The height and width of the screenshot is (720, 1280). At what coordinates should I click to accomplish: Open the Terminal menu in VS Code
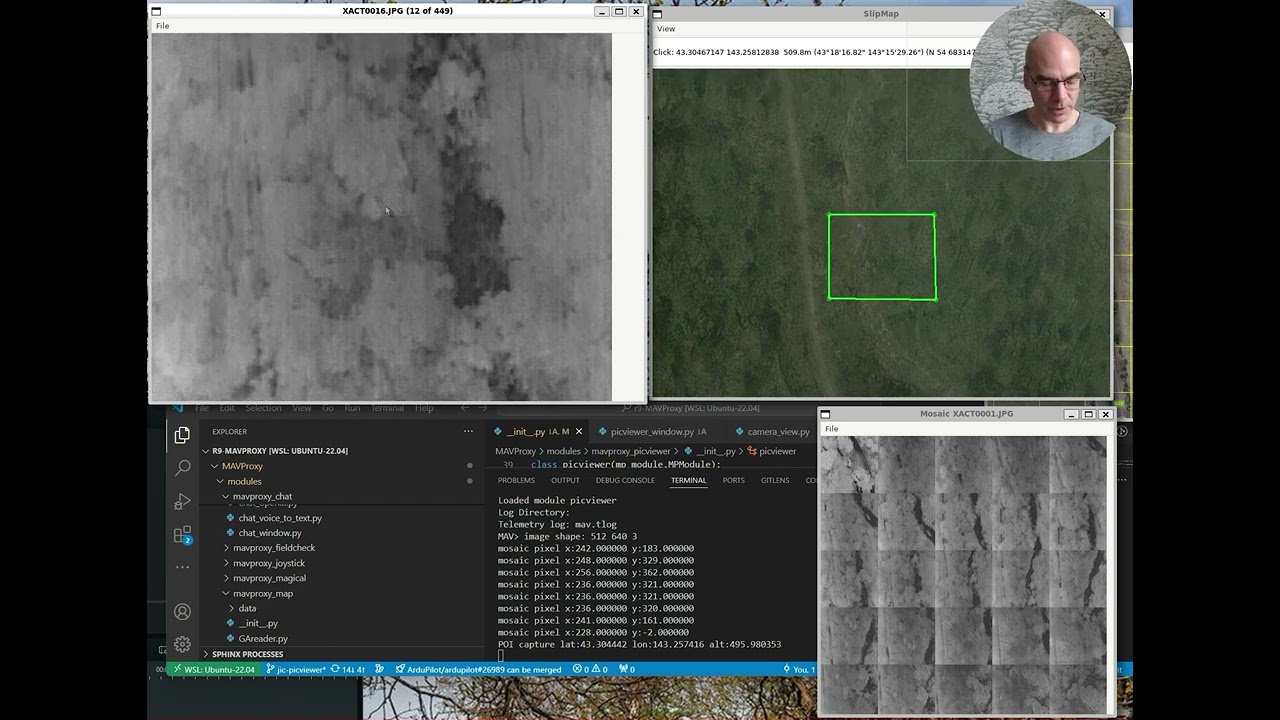[x=388, y=408]
